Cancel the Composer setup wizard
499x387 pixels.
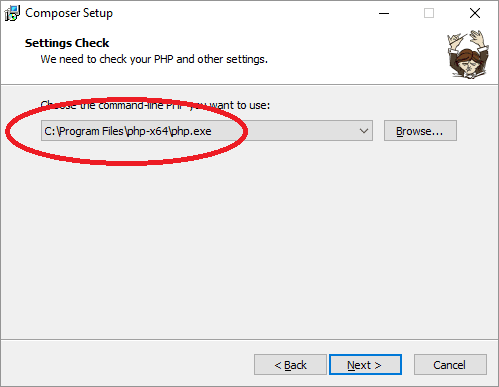[450, 365]
